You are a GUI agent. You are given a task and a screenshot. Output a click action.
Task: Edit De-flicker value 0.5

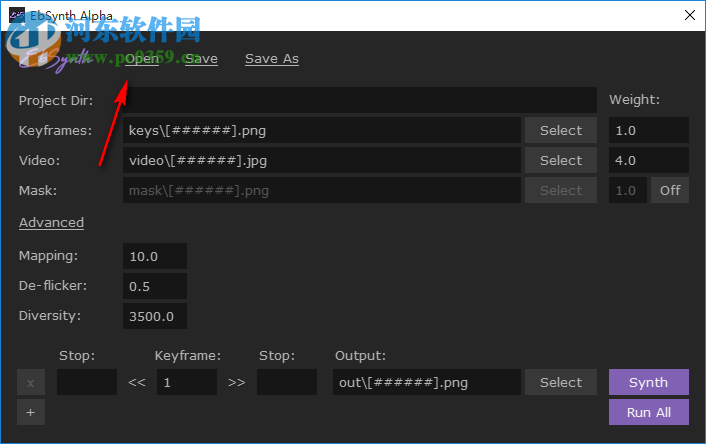point(154,286)
